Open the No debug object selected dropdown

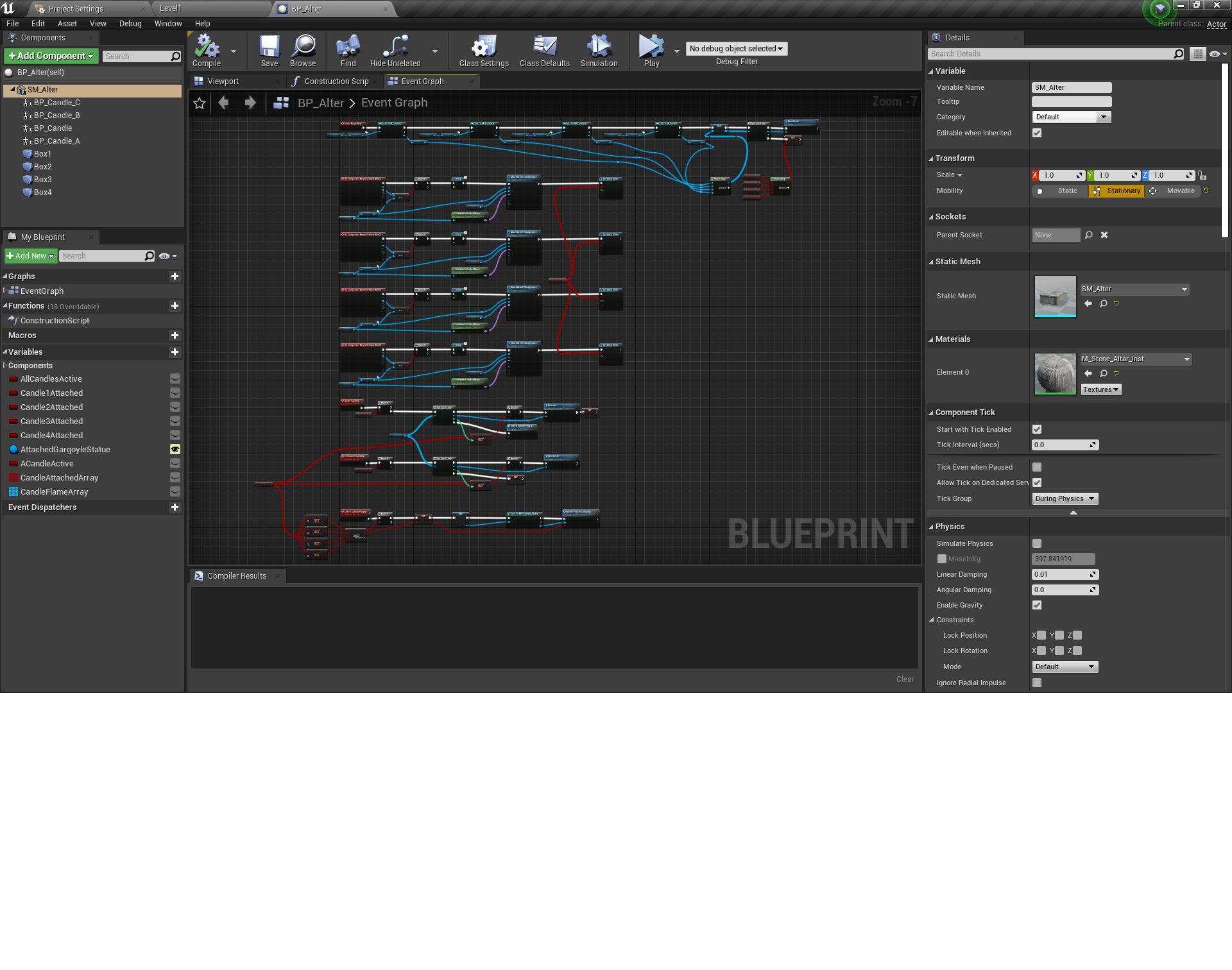735,48
